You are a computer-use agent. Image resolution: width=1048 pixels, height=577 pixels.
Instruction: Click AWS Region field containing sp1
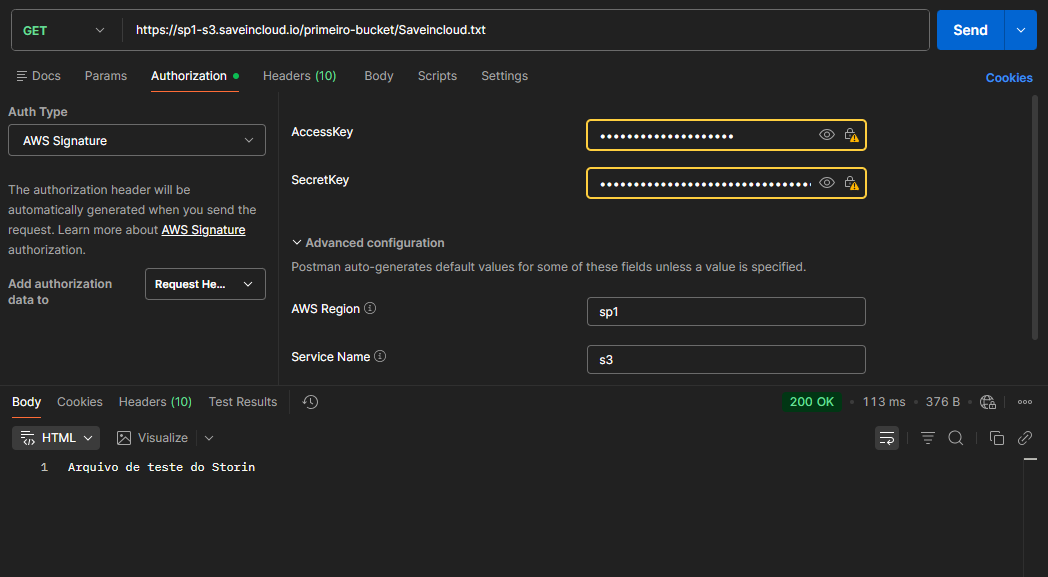point(726,312)
